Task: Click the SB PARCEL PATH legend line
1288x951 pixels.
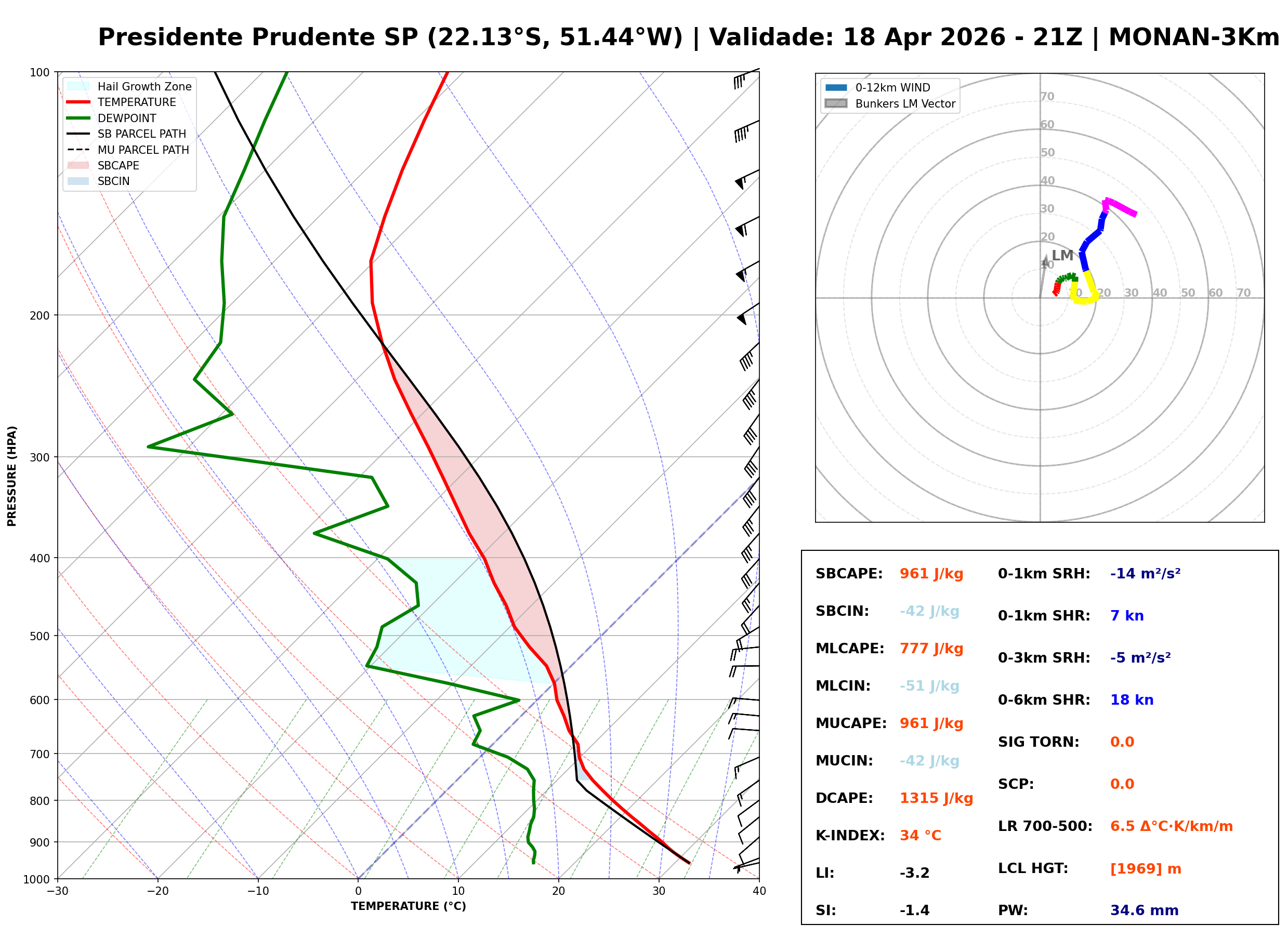Action: (x=78, y=134)
